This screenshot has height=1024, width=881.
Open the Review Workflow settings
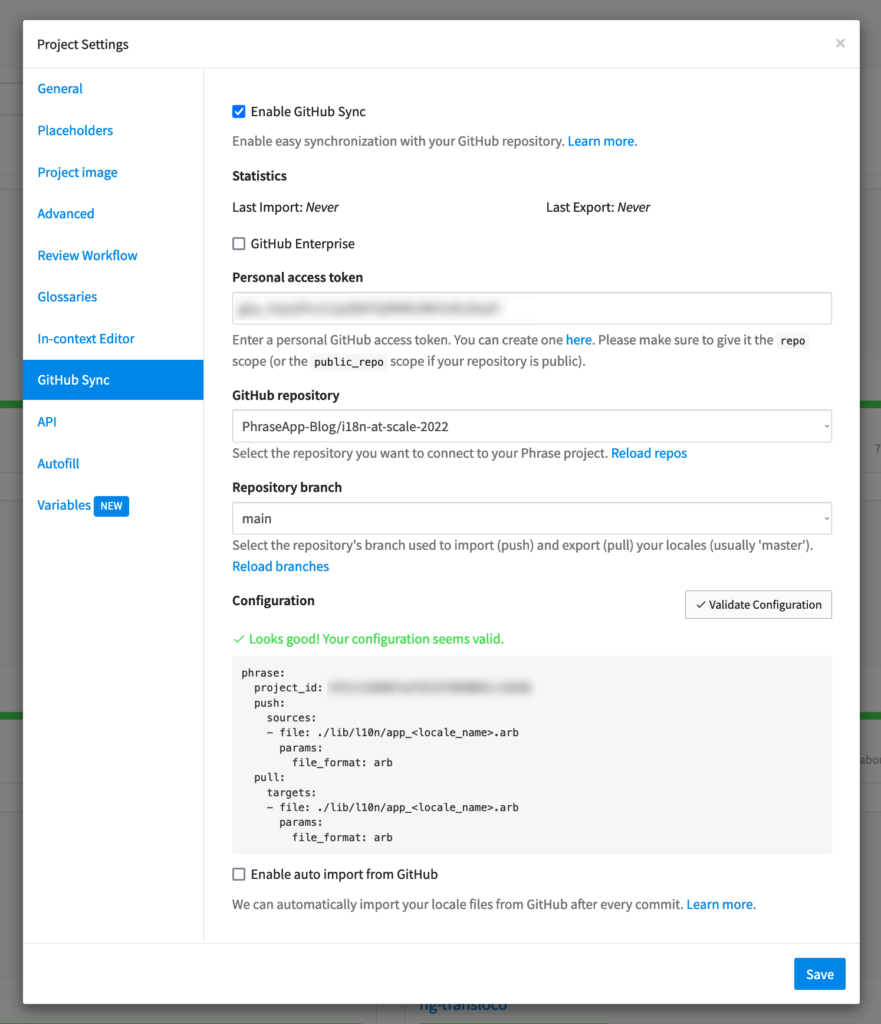pos(86,255)
